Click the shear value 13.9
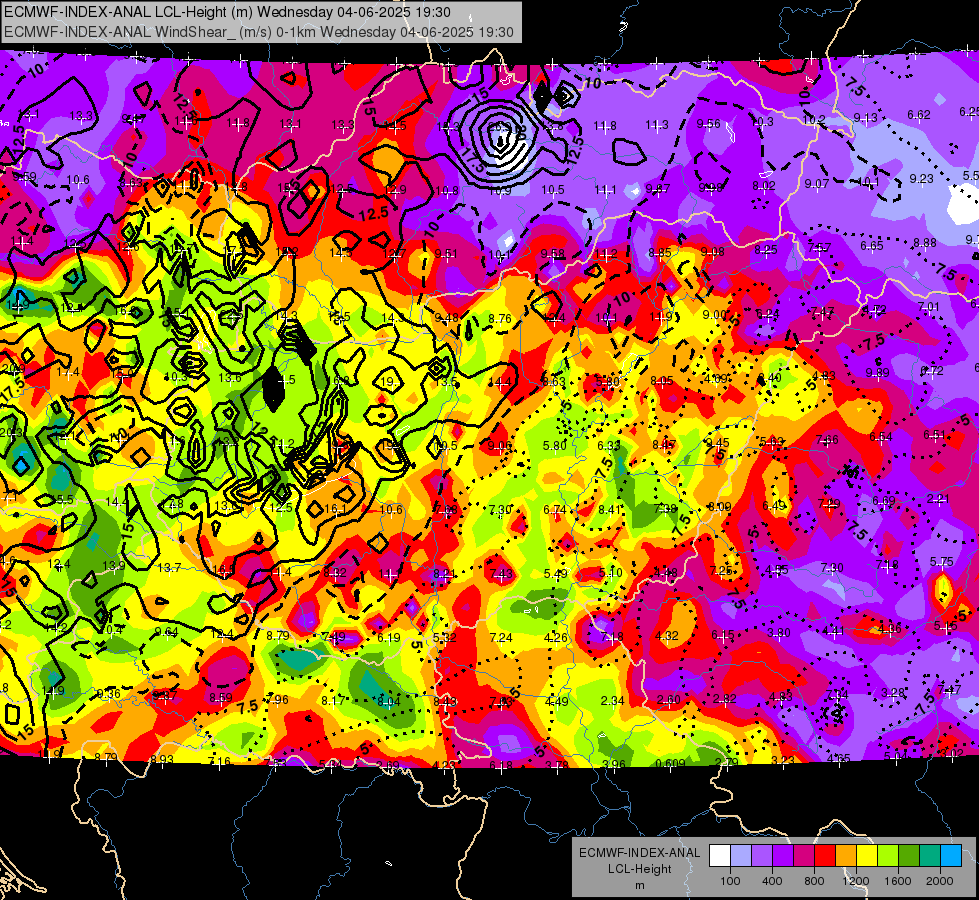The width and height of the screenshot is (979, 900). click(114, 566)
